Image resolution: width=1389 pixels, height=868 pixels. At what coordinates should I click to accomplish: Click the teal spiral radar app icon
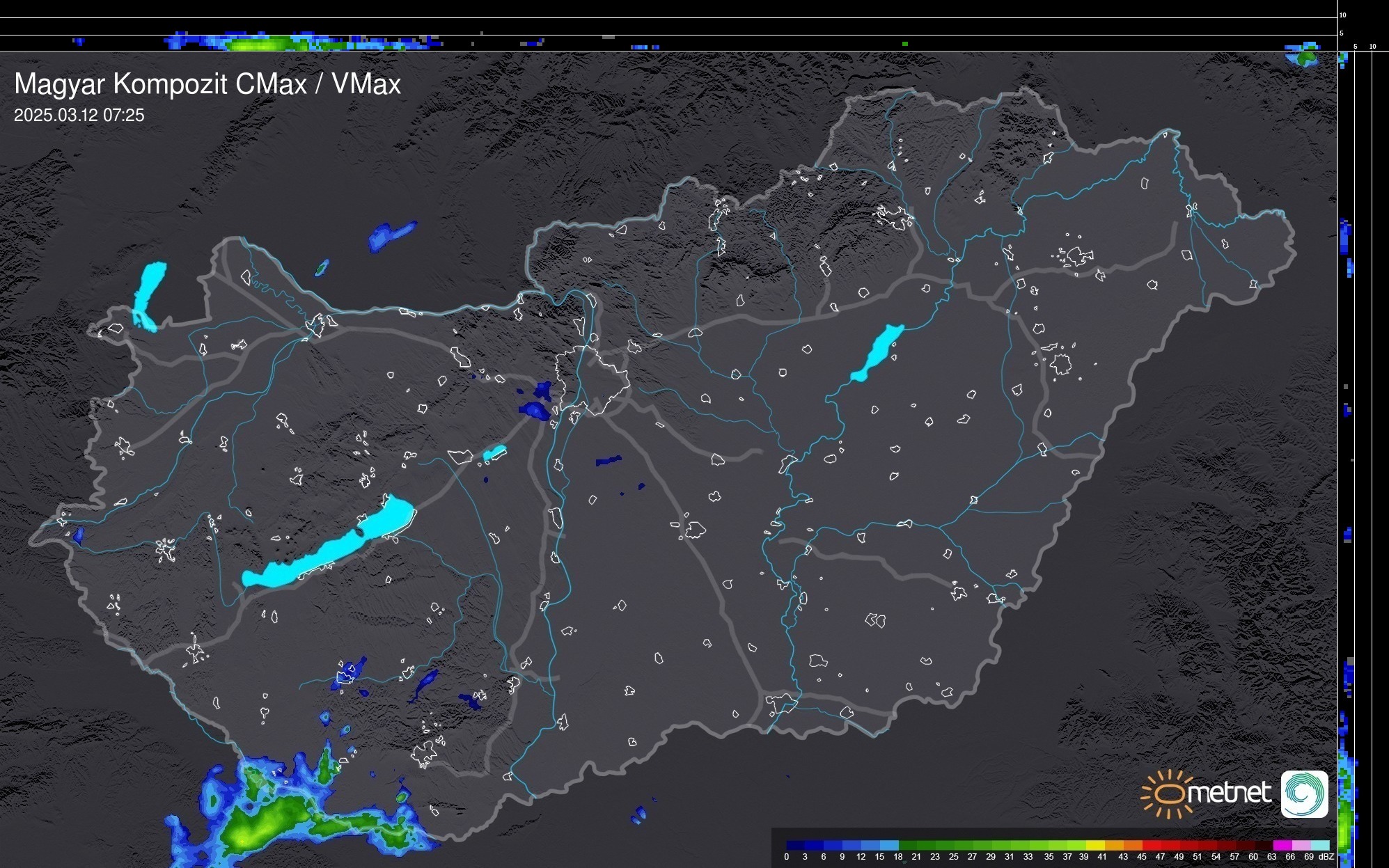(1304, 794)
